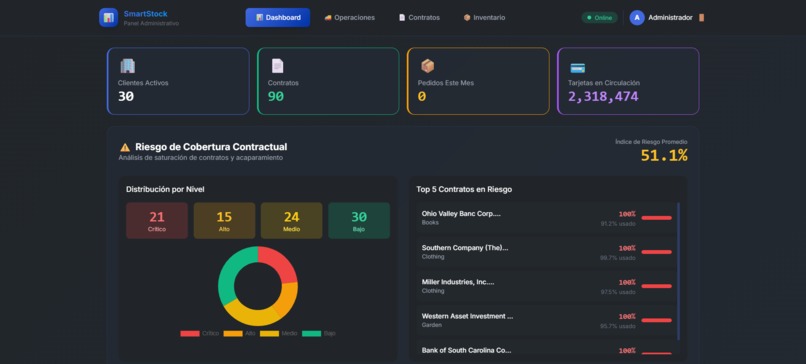Screen dimensions: 806x364
Task: Click the risk bar for Southern Company
Action: pyautogui.click(x=656, y=252)
